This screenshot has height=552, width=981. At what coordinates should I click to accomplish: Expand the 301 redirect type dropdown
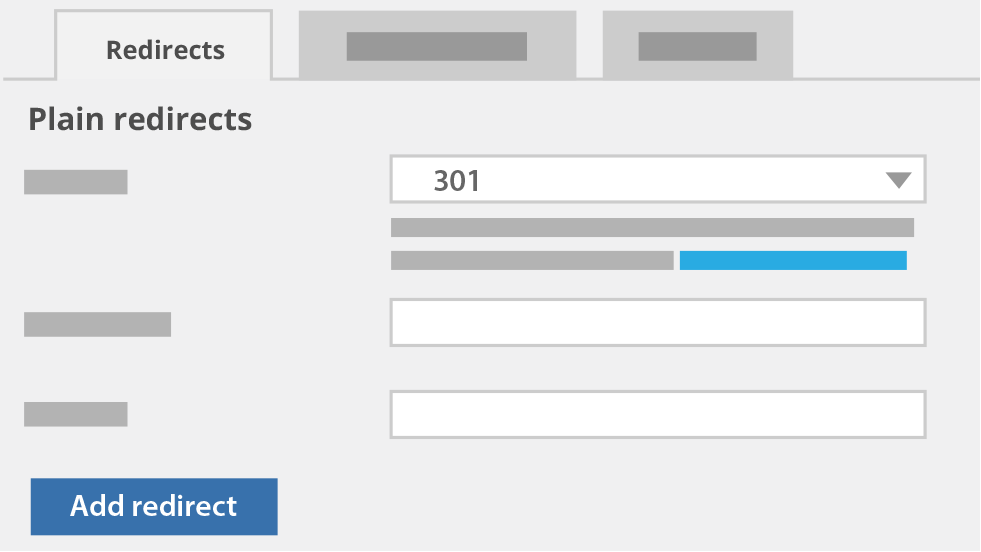[658, 180]
